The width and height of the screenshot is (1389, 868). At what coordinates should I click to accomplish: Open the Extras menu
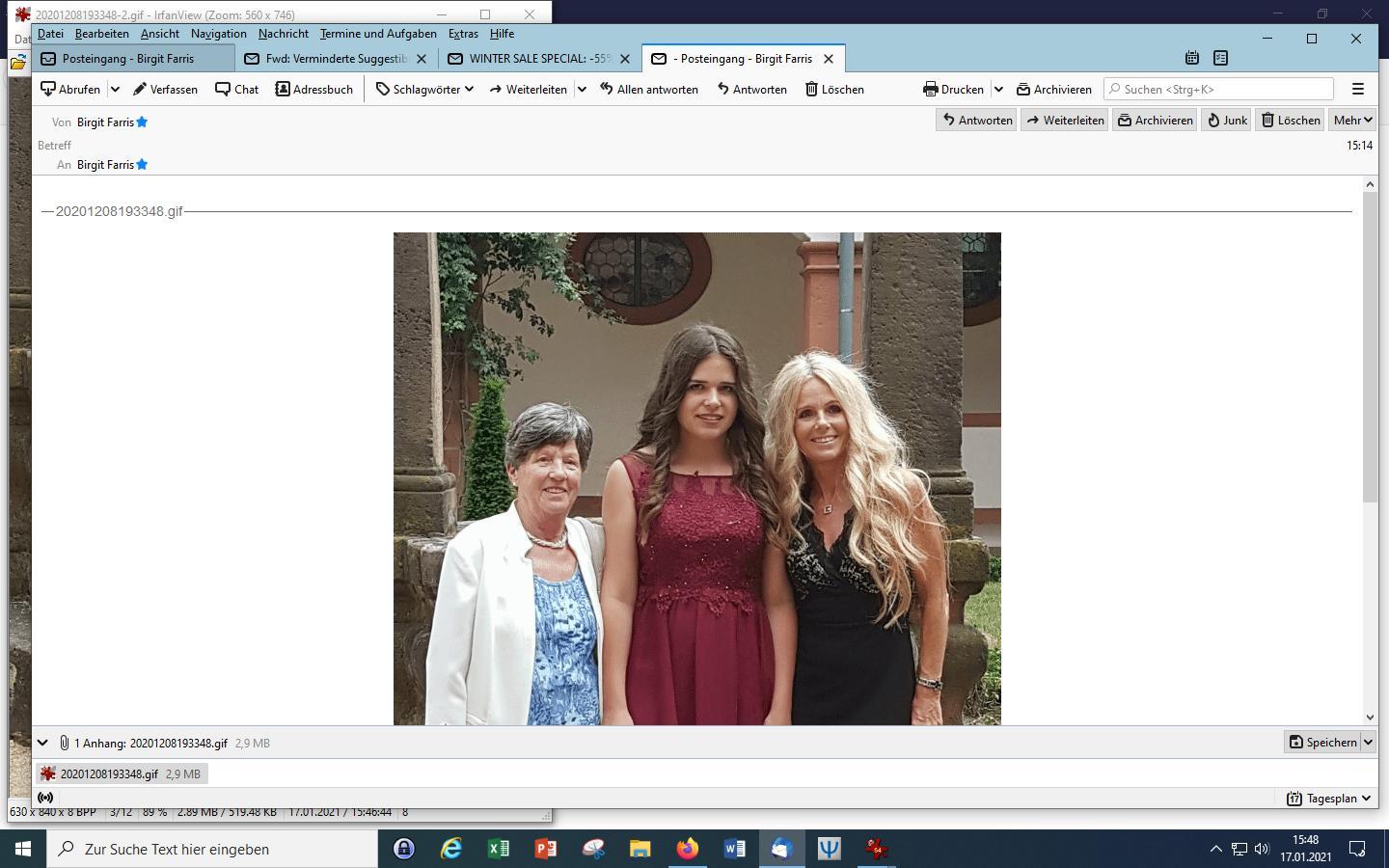tap(463, 33)
